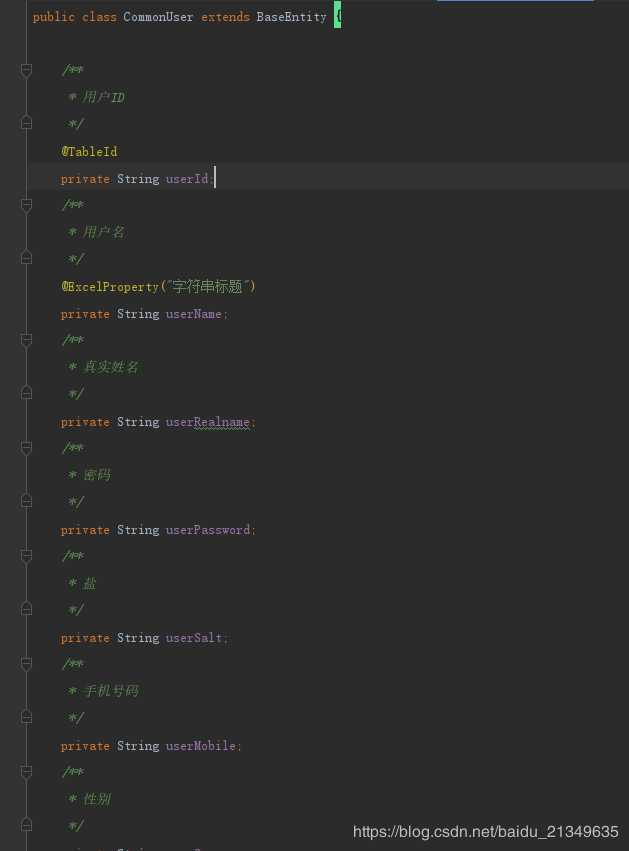The image size is (629, 851).
Task: Collapse fold end marker above @TableId
Action: pyautogui.click(x=26, y=123)
